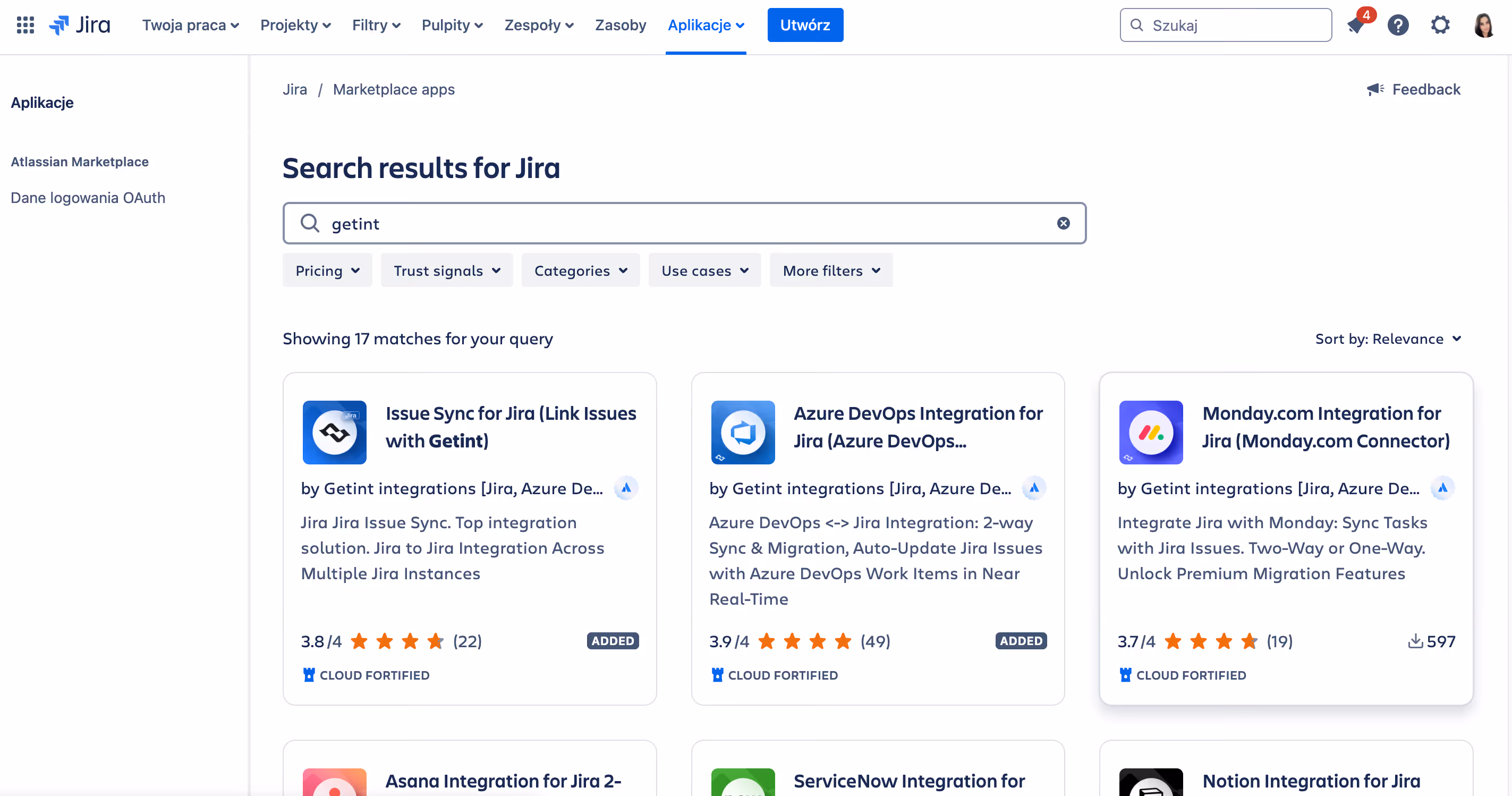This screenshot has width=1512, height=796.
Task: Click the Issue Sync for Jira app icon
Action: pos(335,433)
